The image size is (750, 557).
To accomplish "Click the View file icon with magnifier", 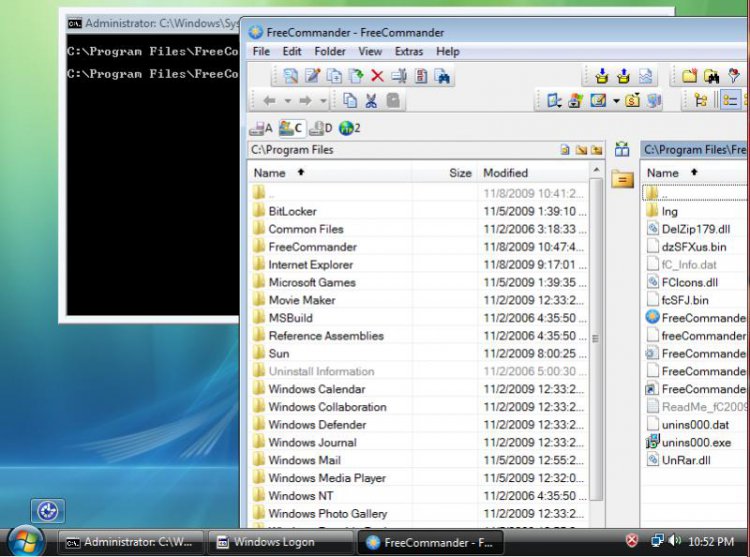I will click(290, 76).
